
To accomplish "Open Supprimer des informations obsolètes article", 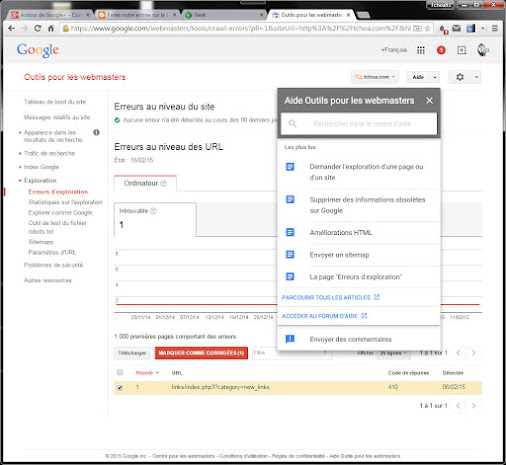I will click(x=367, y=205).
